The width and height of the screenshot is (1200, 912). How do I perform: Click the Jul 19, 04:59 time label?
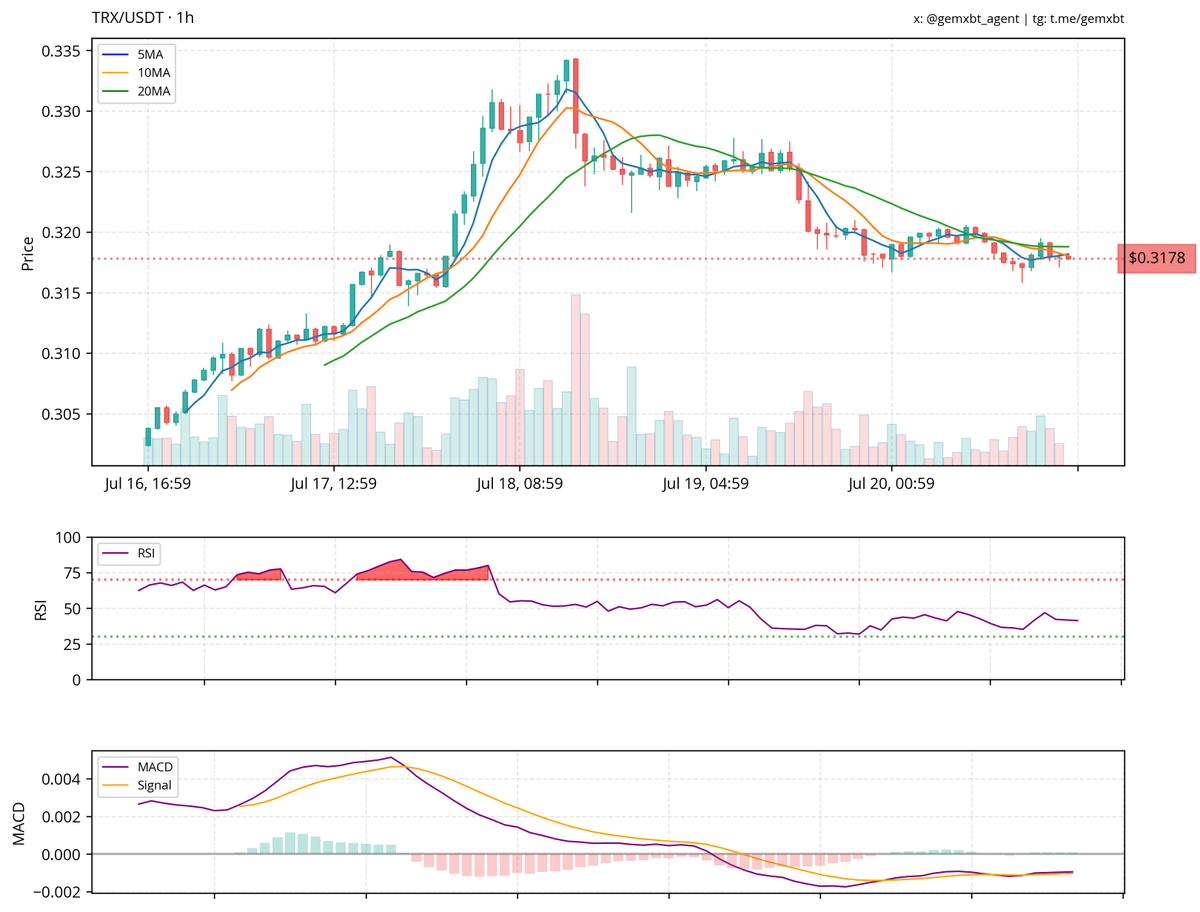click(705, 484)
